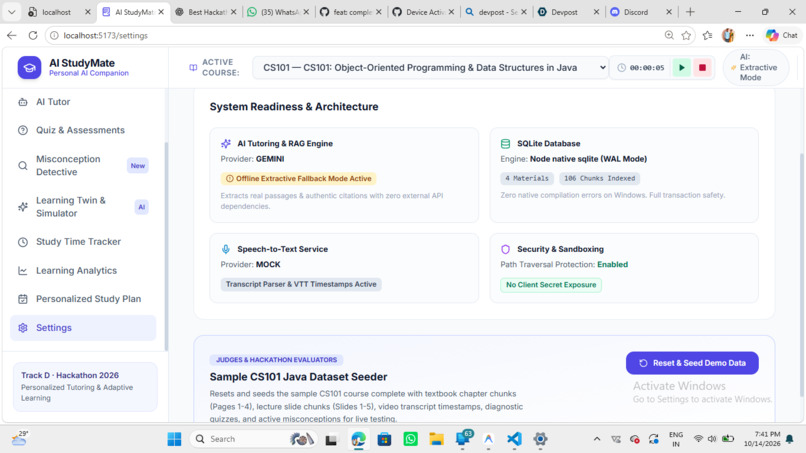
Task: Open Learning Twin & Simulator
Action: point(83,207)
